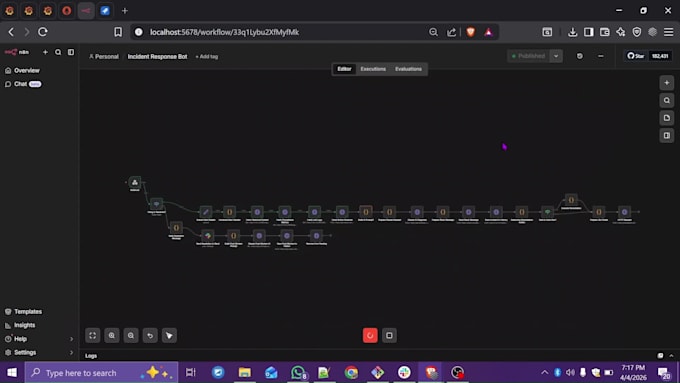Toggle Brave sidebar panel
The image size is (680, 383).
pyautogui.click(x=588, y=32)
